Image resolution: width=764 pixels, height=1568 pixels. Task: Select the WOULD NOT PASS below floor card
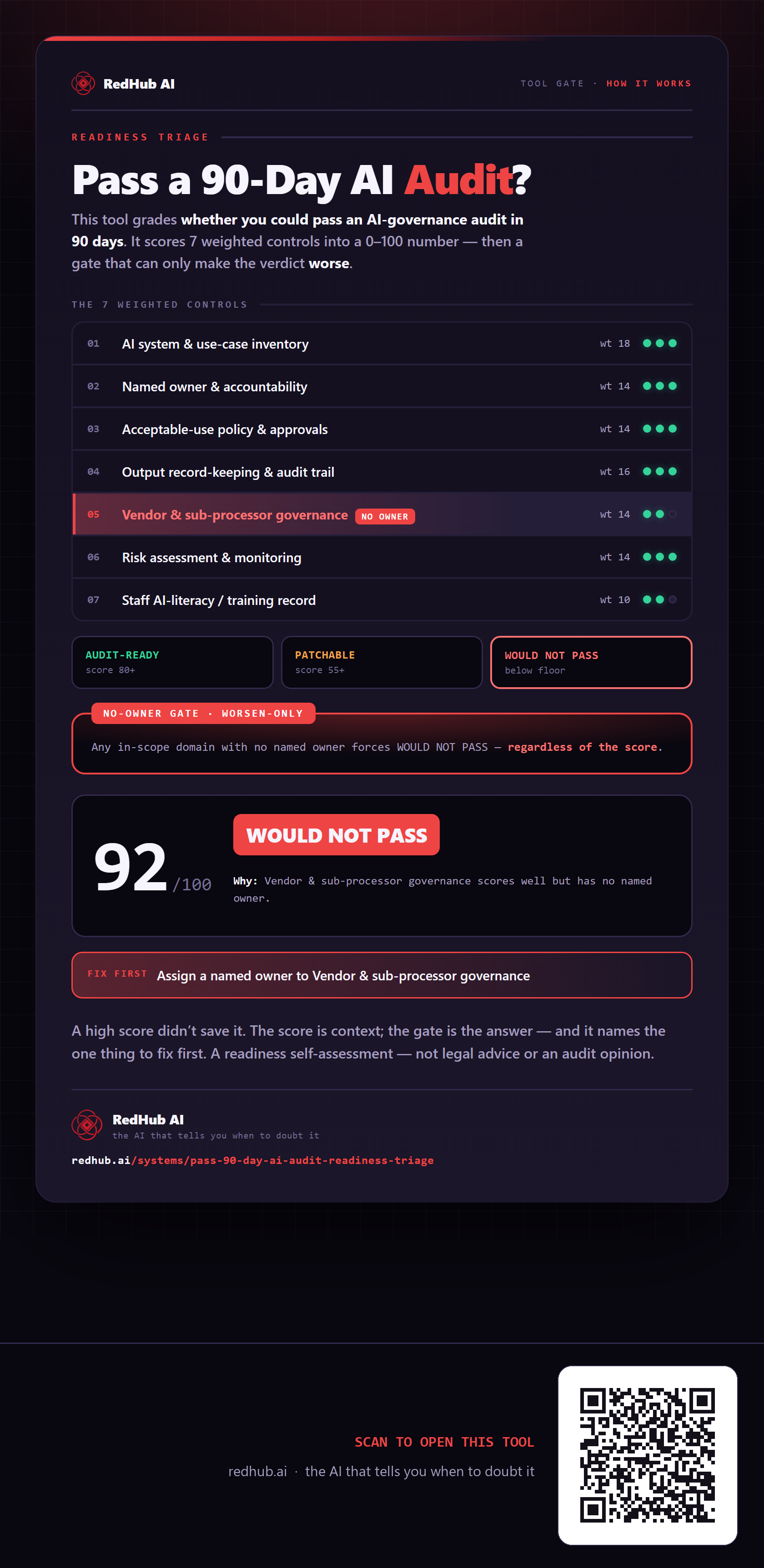tap(591, 662)
